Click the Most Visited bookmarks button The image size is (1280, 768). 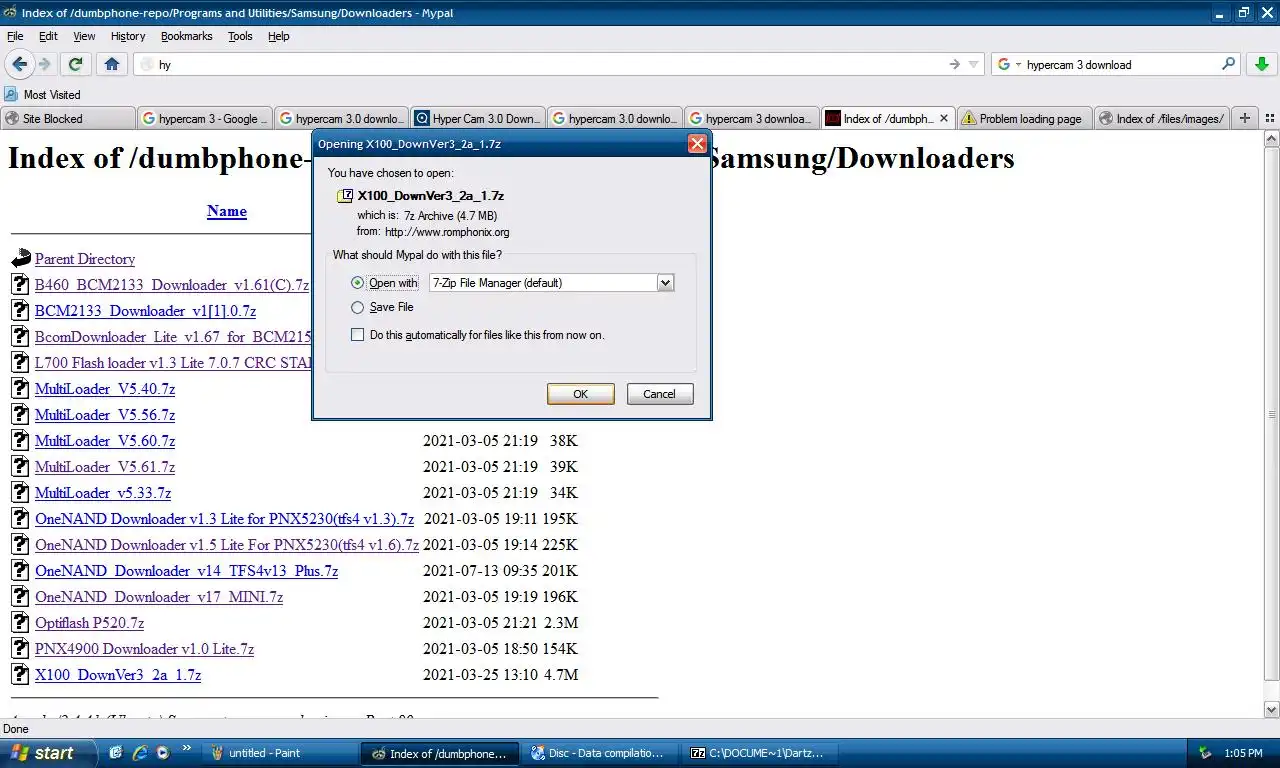click(42, 94)
